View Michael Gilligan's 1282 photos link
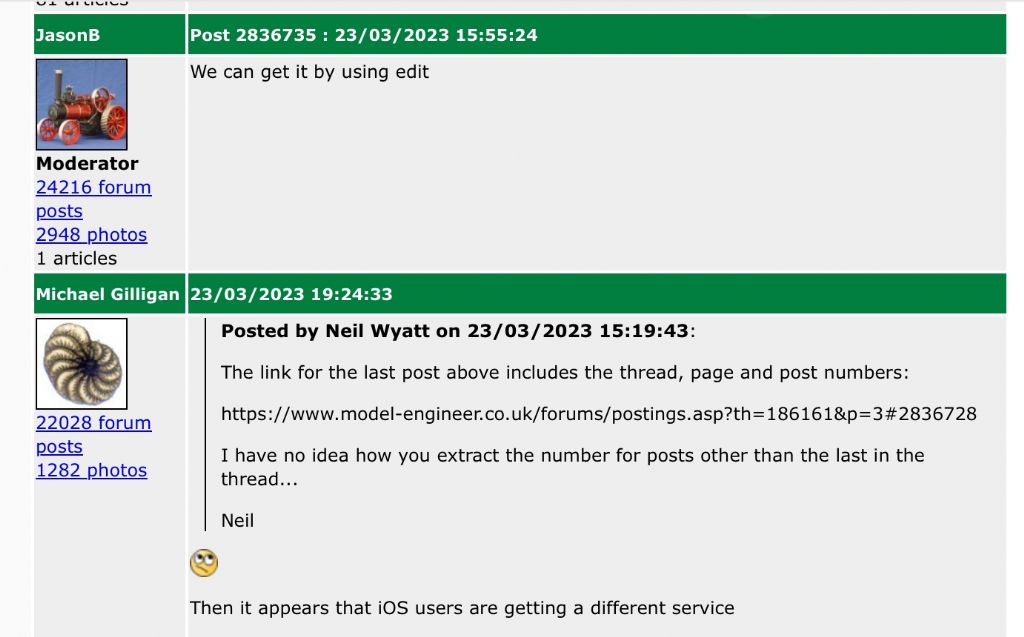Screen dimensions: 1024x637 tap(91, 470)
